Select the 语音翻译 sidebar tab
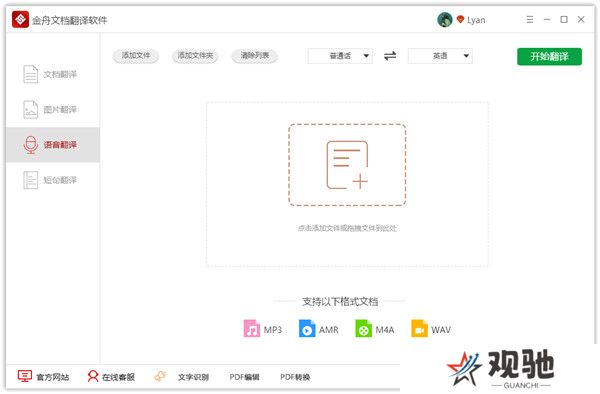This screenshot has width=600, height=394. pyautogui.click(x=53, y=145)
